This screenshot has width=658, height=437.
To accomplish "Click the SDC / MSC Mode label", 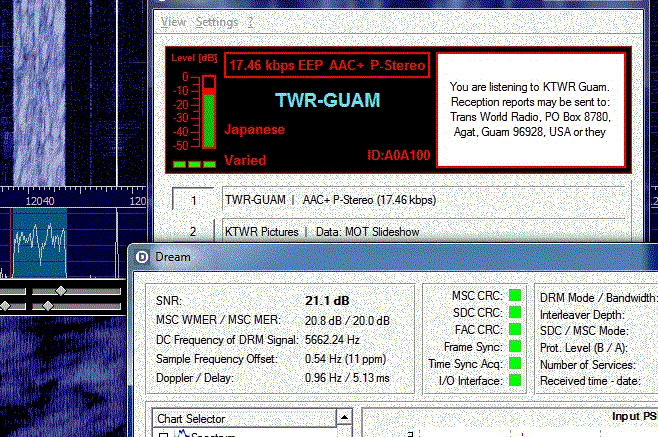I will point(584,331).
